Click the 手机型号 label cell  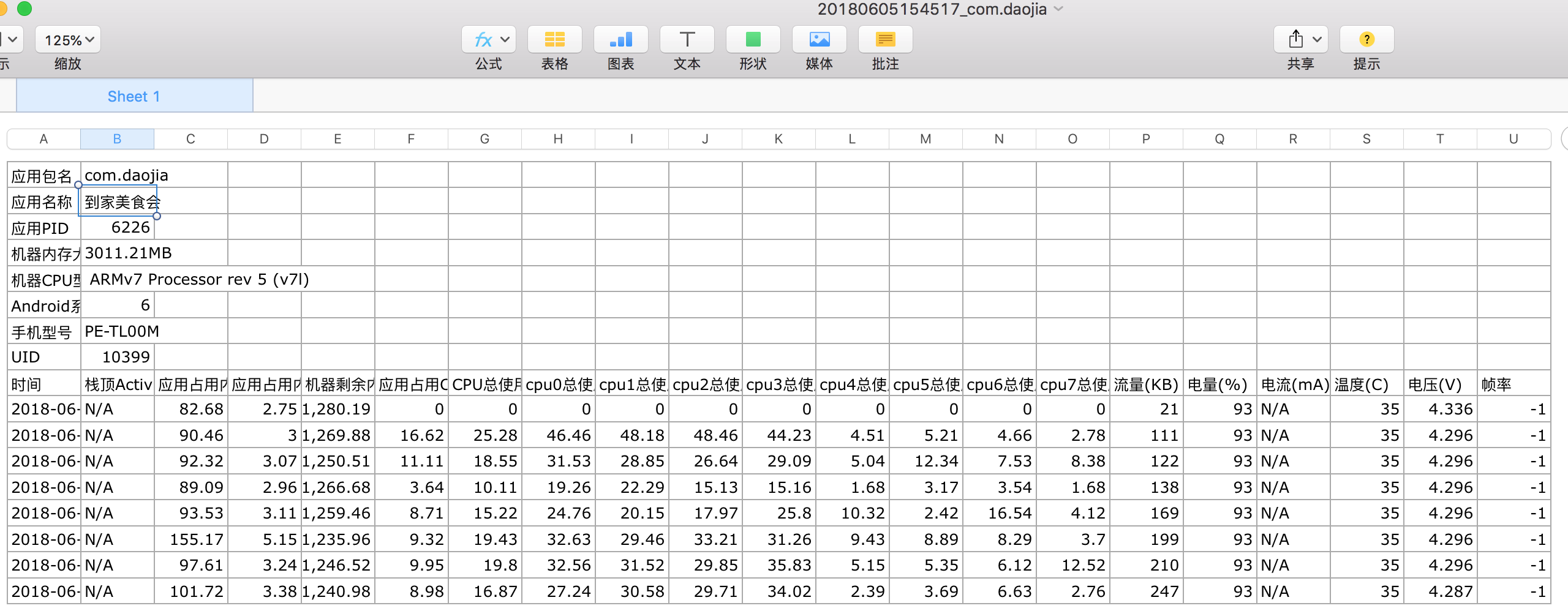[43, 331]
